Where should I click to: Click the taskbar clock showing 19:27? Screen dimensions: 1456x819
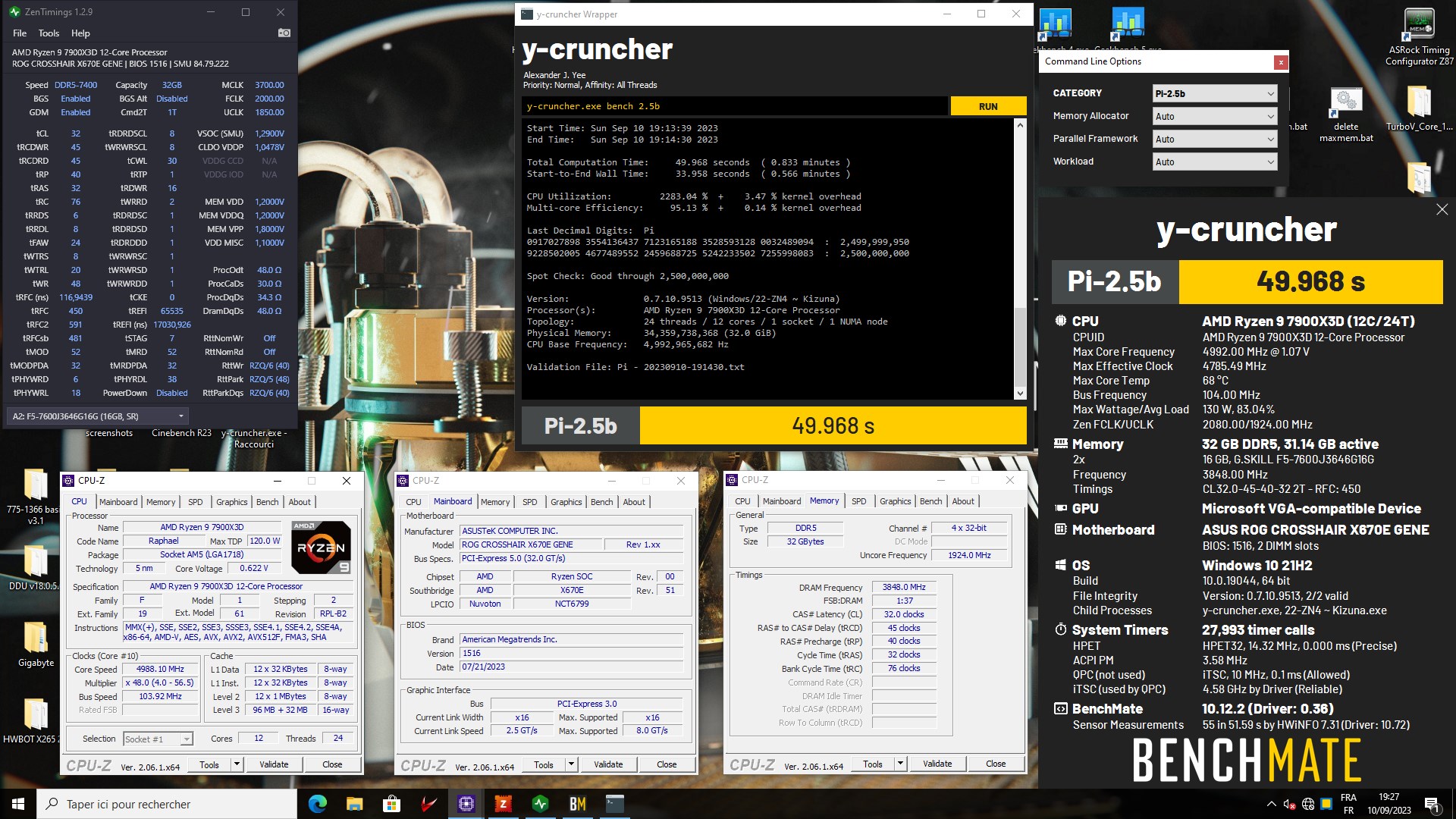click(1389, 804)
